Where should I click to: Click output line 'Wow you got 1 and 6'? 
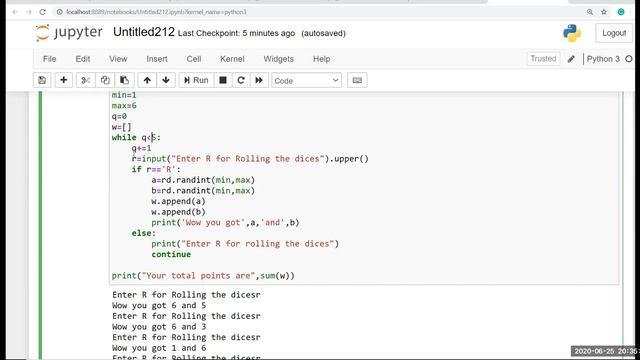[x=159, y=348]
